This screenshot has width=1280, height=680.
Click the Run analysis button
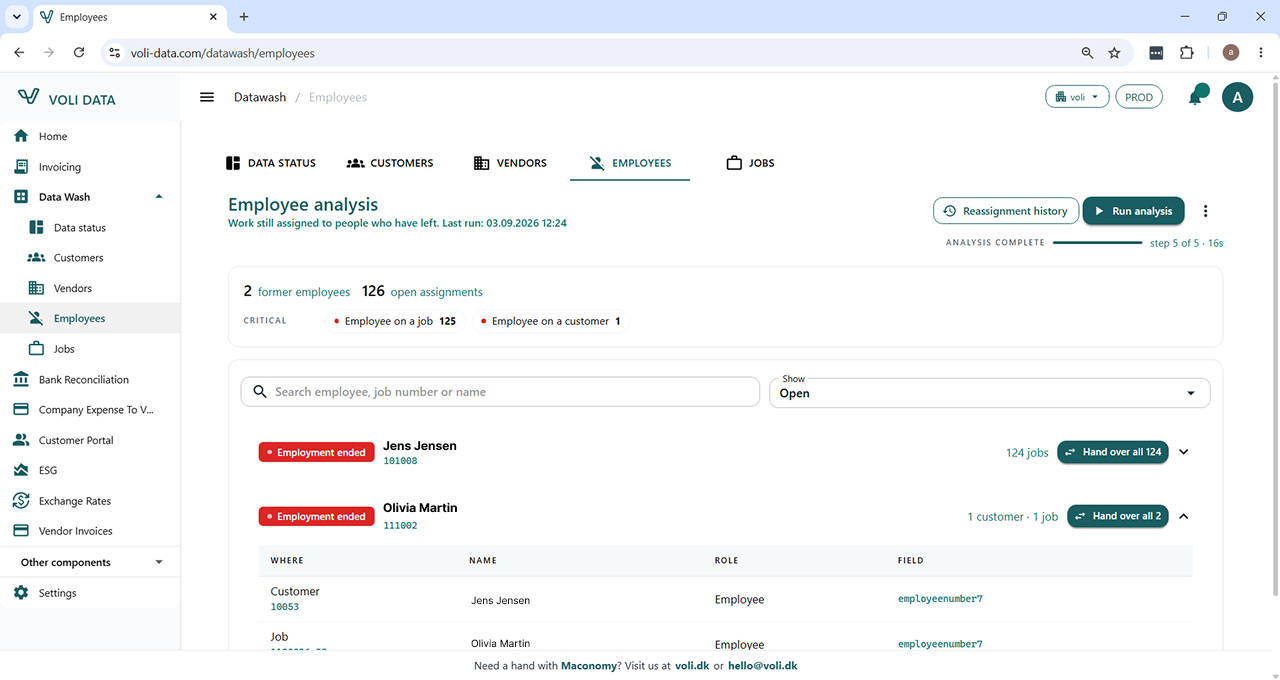pyautogui.click(x=1133, y=211)
